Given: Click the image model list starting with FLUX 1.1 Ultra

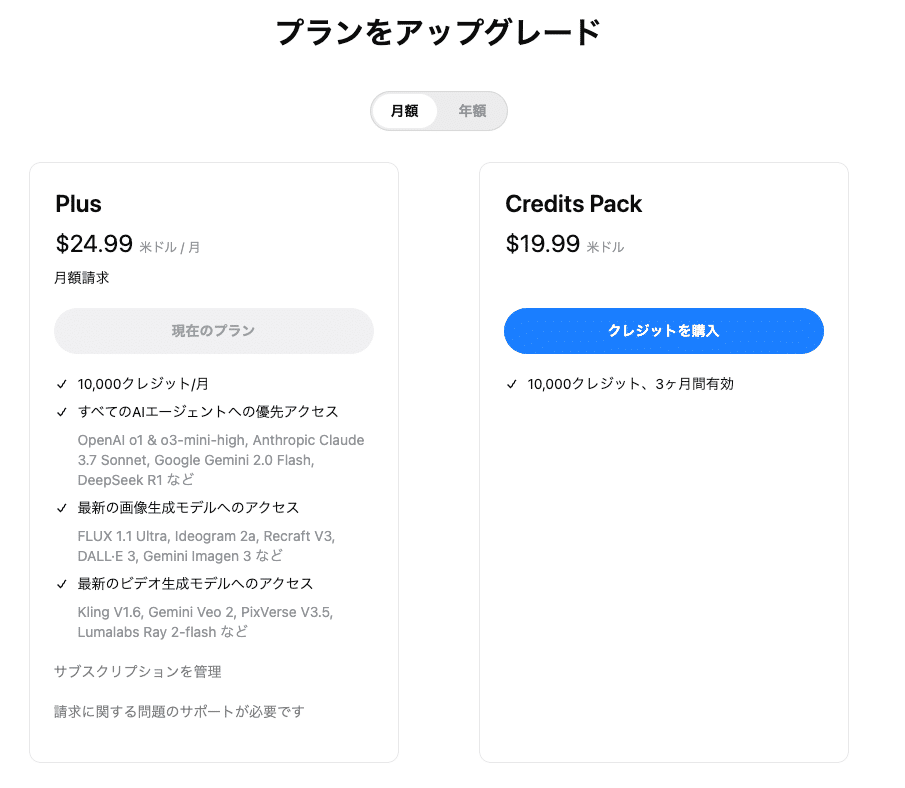Looking at the screenshot, I should pyautogui.click(x=205, y=546).
